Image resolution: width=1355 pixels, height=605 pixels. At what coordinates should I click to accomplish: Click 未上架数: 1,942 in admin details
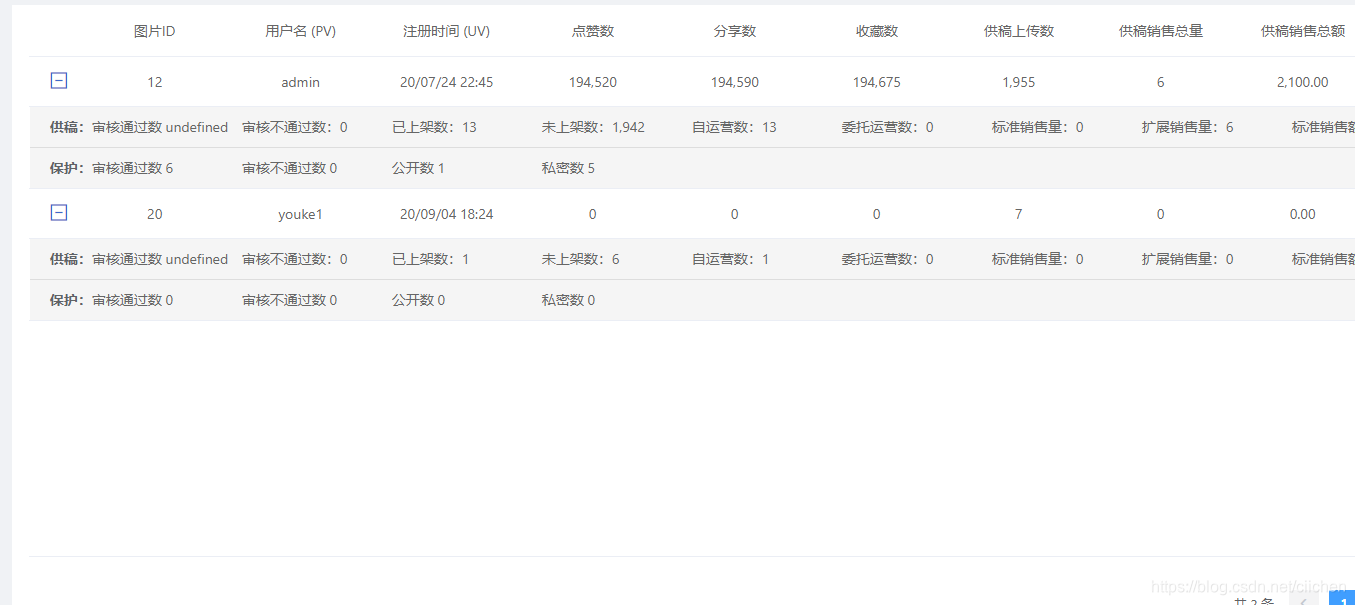[593, 127]
